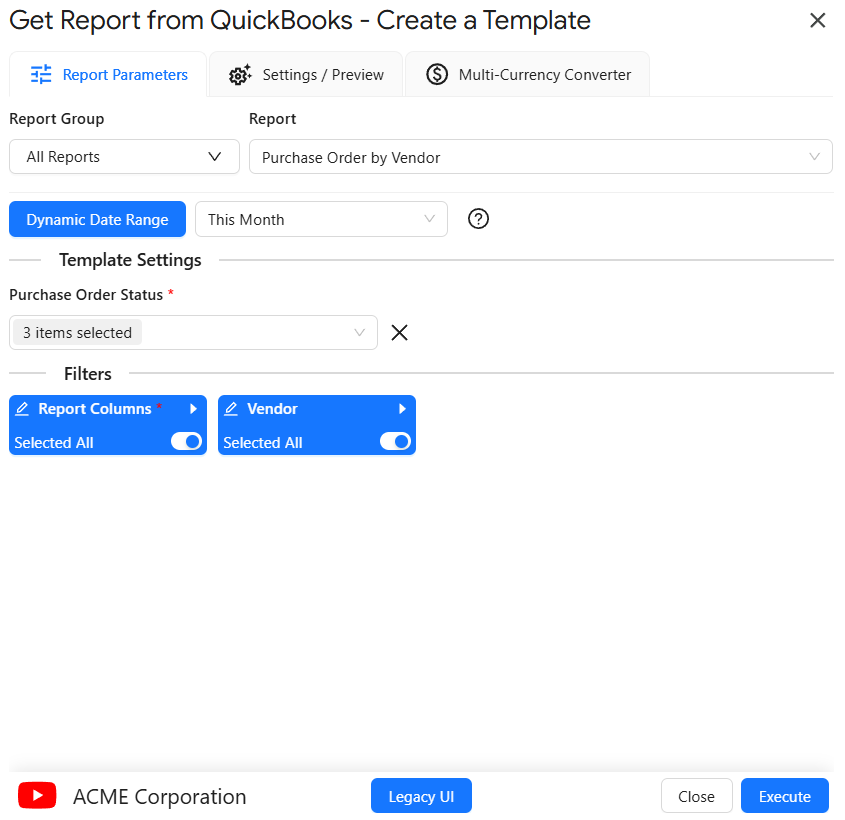845x820 pixels.
Task: Close the dialog with top-right X
Action: click(x=818, y=20)
